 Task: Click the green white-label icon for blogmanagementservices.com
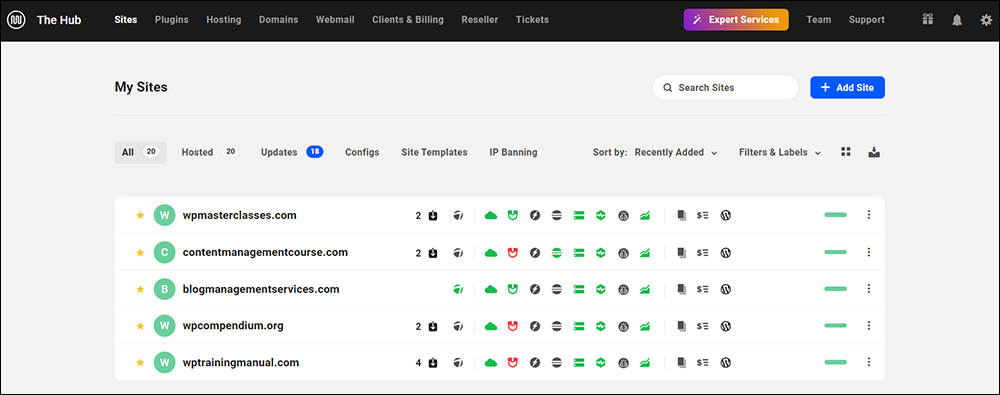458,289
